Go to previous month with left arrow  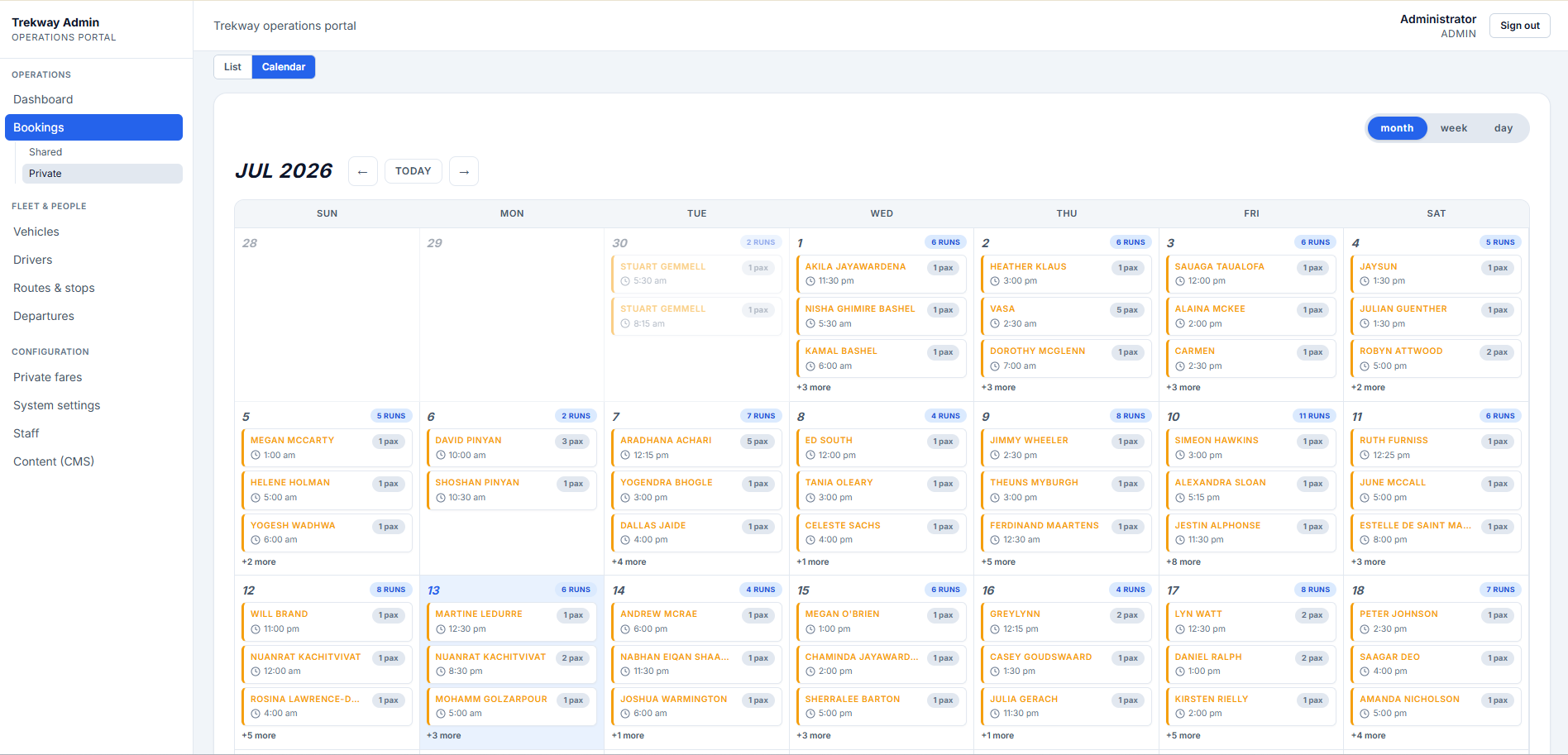(362, 171)
